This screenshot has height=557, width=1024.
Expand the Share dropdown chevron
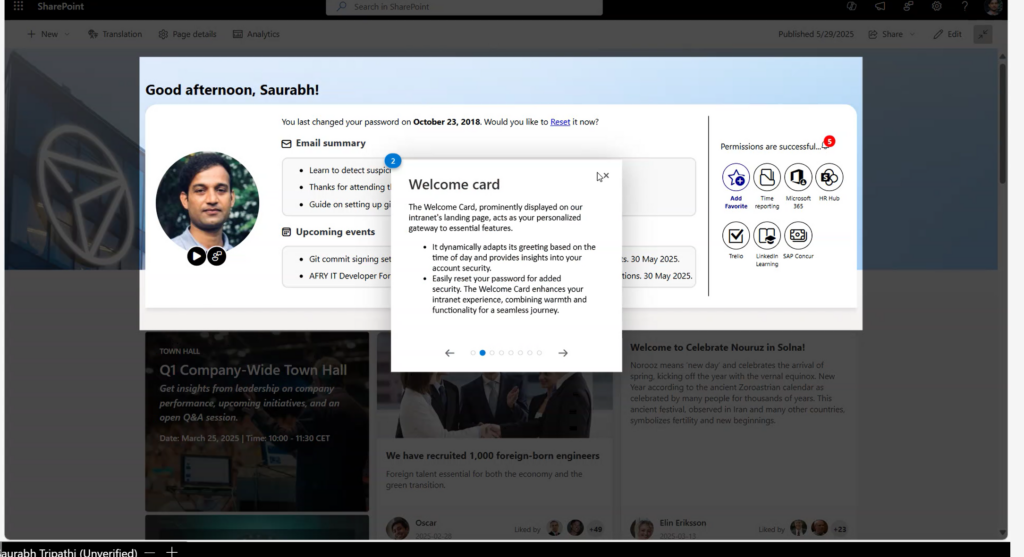click(912, 34)
